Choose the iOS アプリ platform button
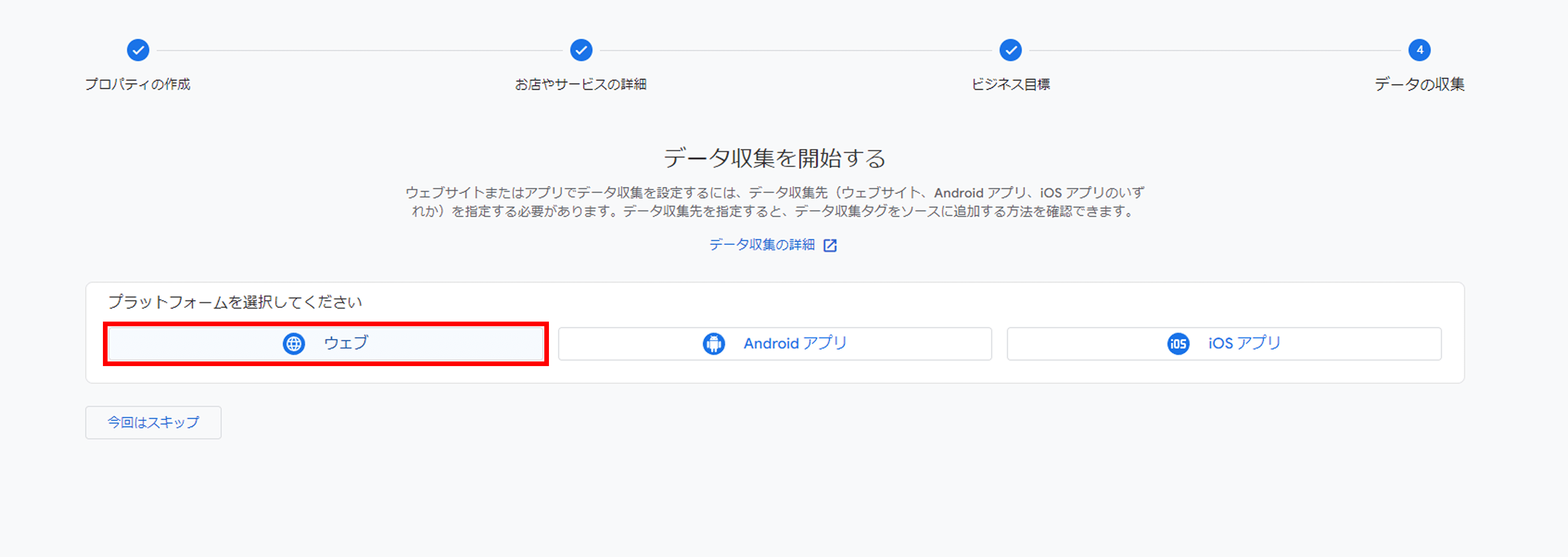 tap(1224, 343)
